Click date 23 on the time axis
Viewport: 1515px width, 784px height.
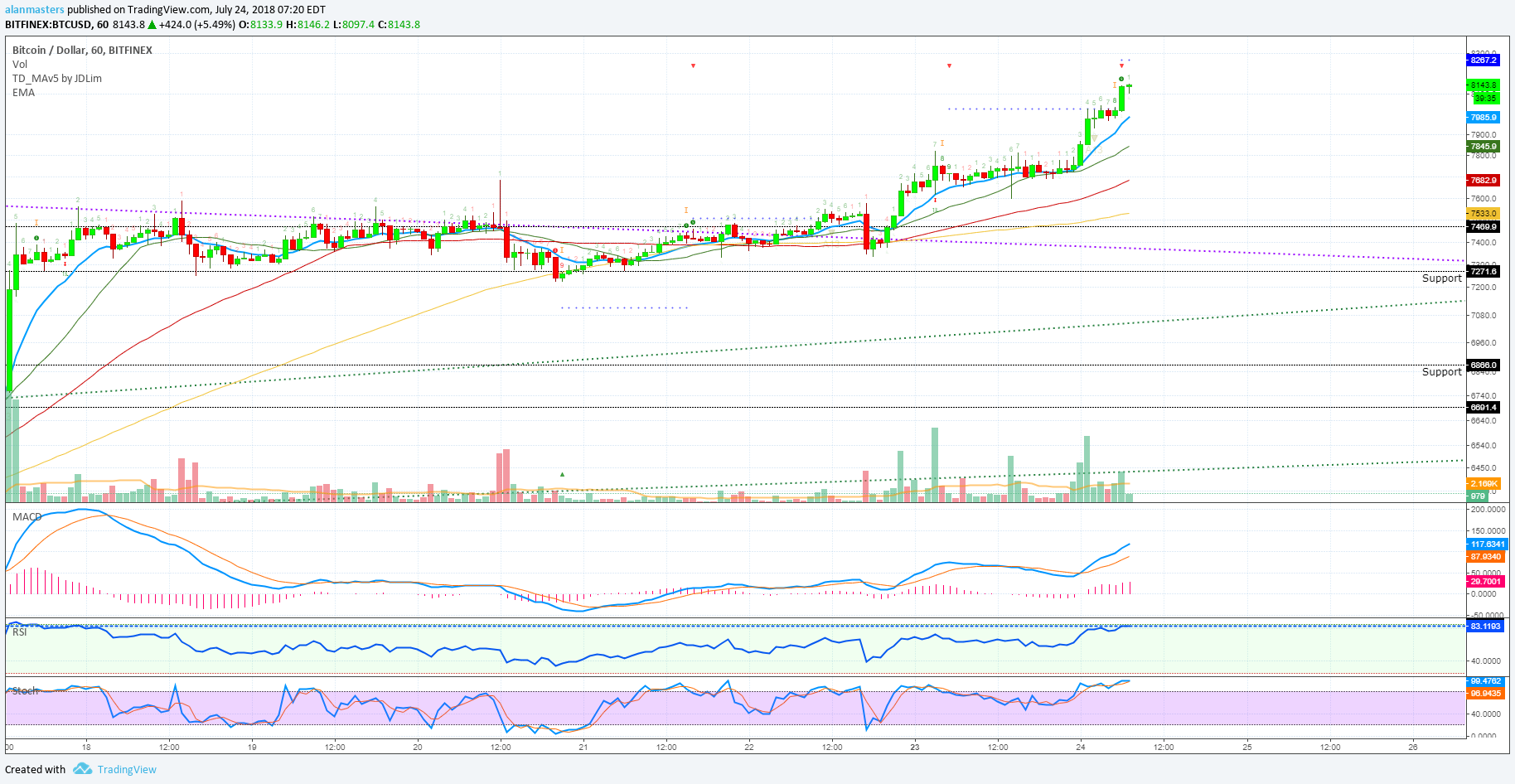tap(915, 747)
